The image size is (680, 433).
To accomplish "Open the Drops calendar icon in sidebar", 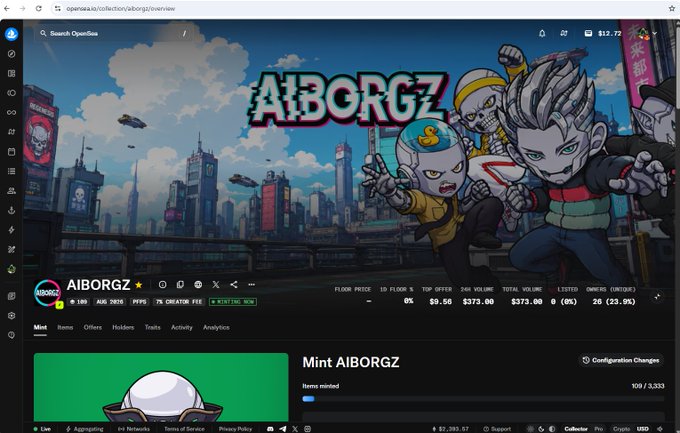I will pos(12,152).
